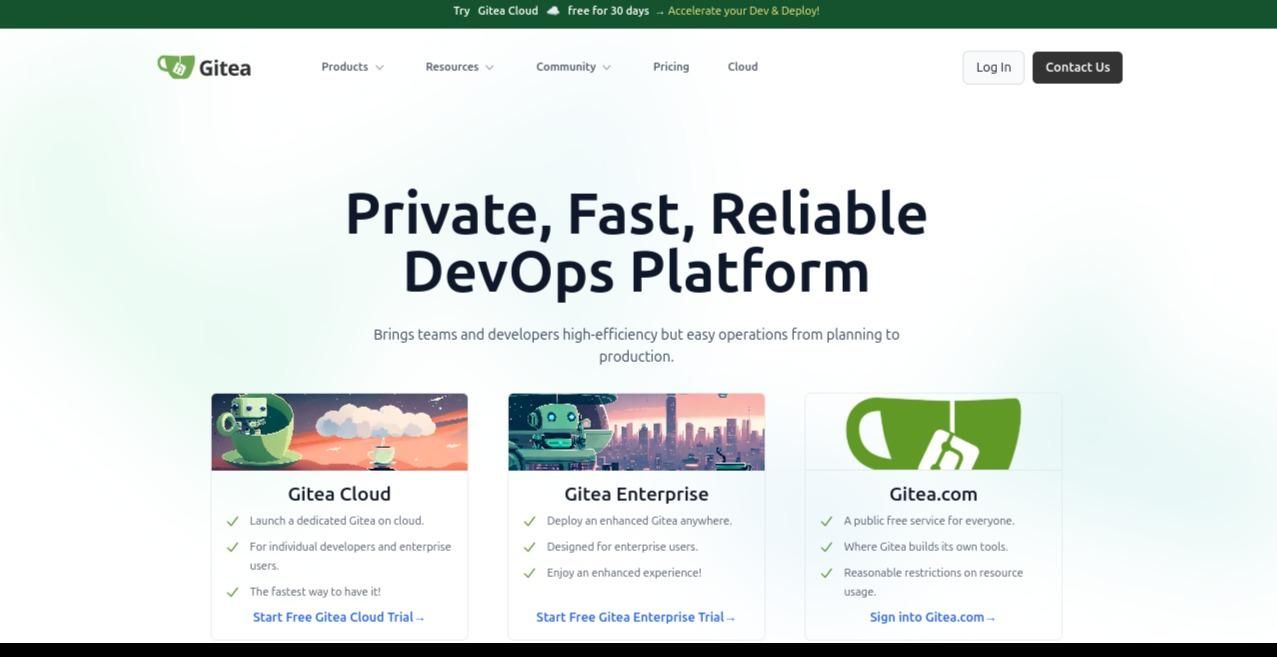Viewport: 1277px width, 657px height.
Task: Expand the Resources chevron arrow
Action: pyautogui.click(x=489, y=68)
